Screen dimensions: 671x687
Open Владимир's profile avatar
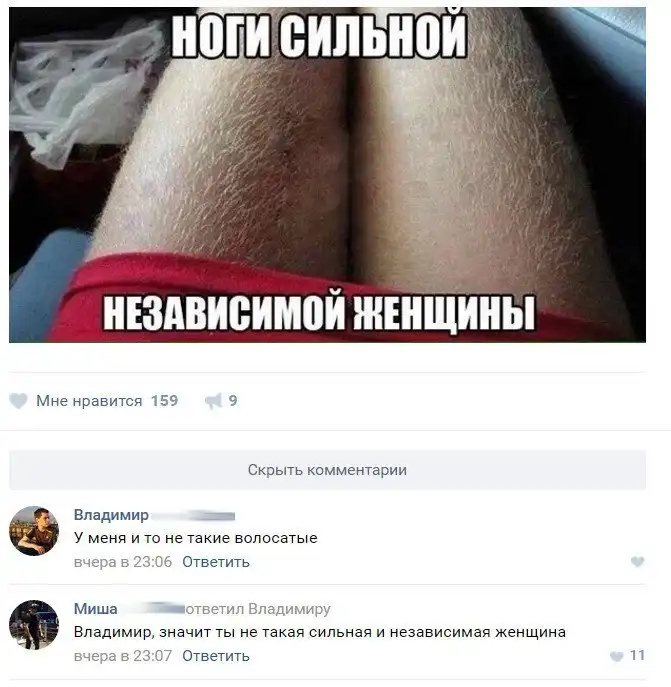(x=34, y=531)
